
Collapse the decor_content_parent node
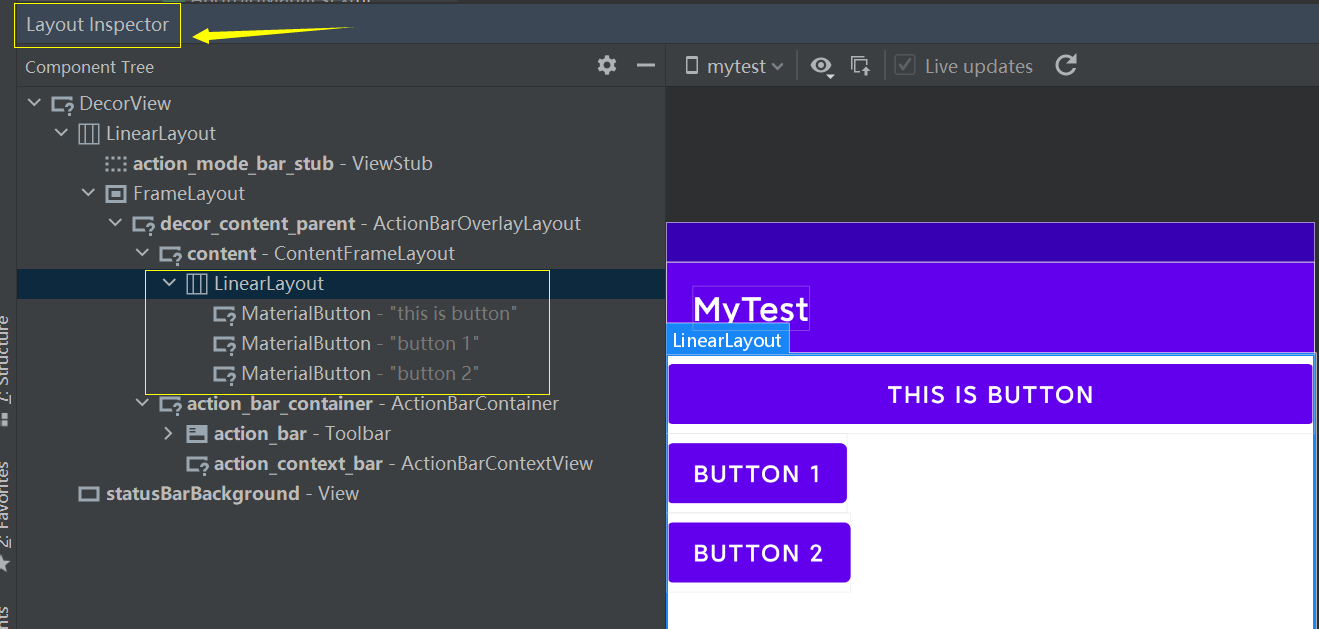116,223
